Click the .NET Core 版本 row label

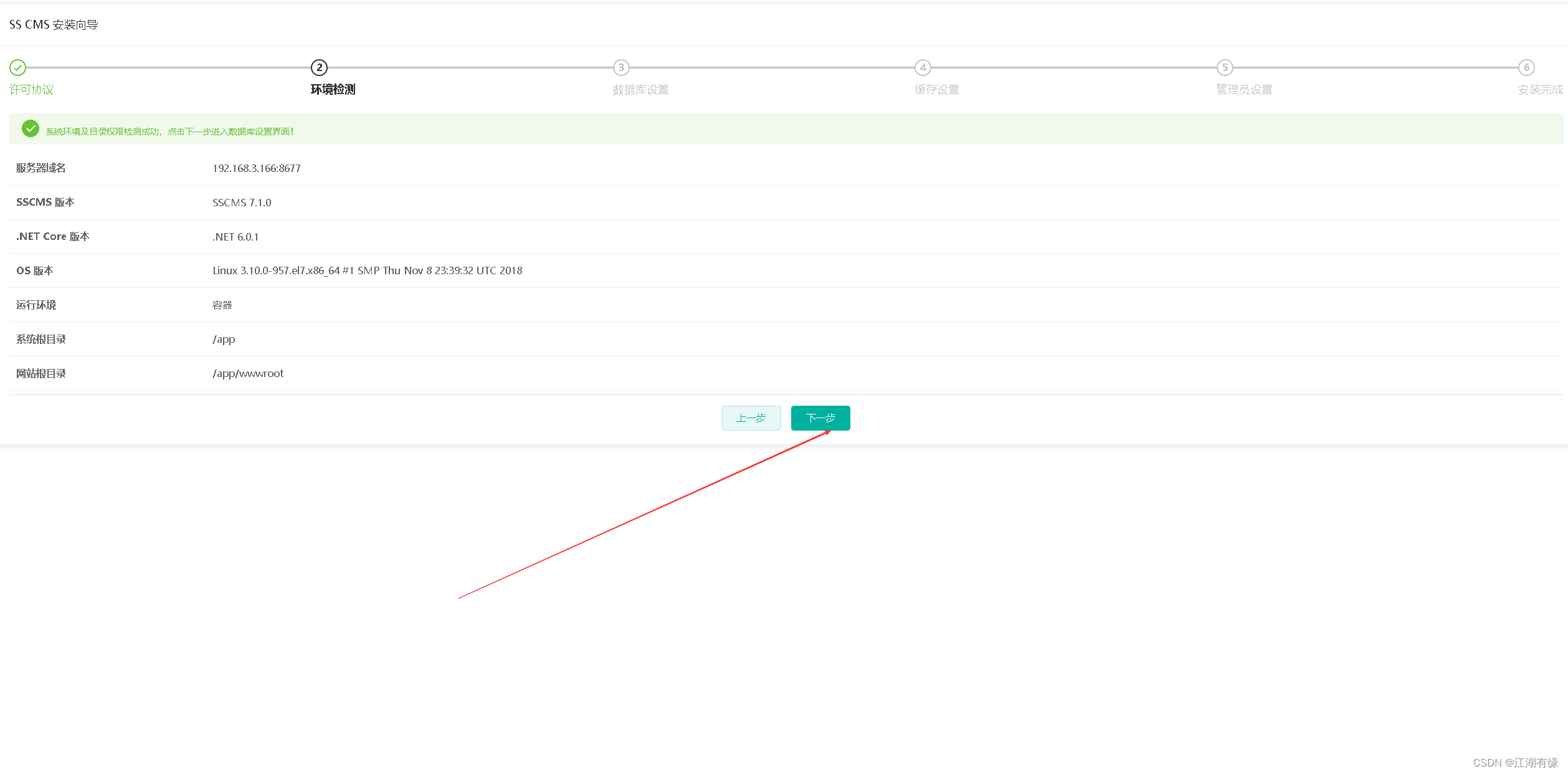[x=53, y=237]
